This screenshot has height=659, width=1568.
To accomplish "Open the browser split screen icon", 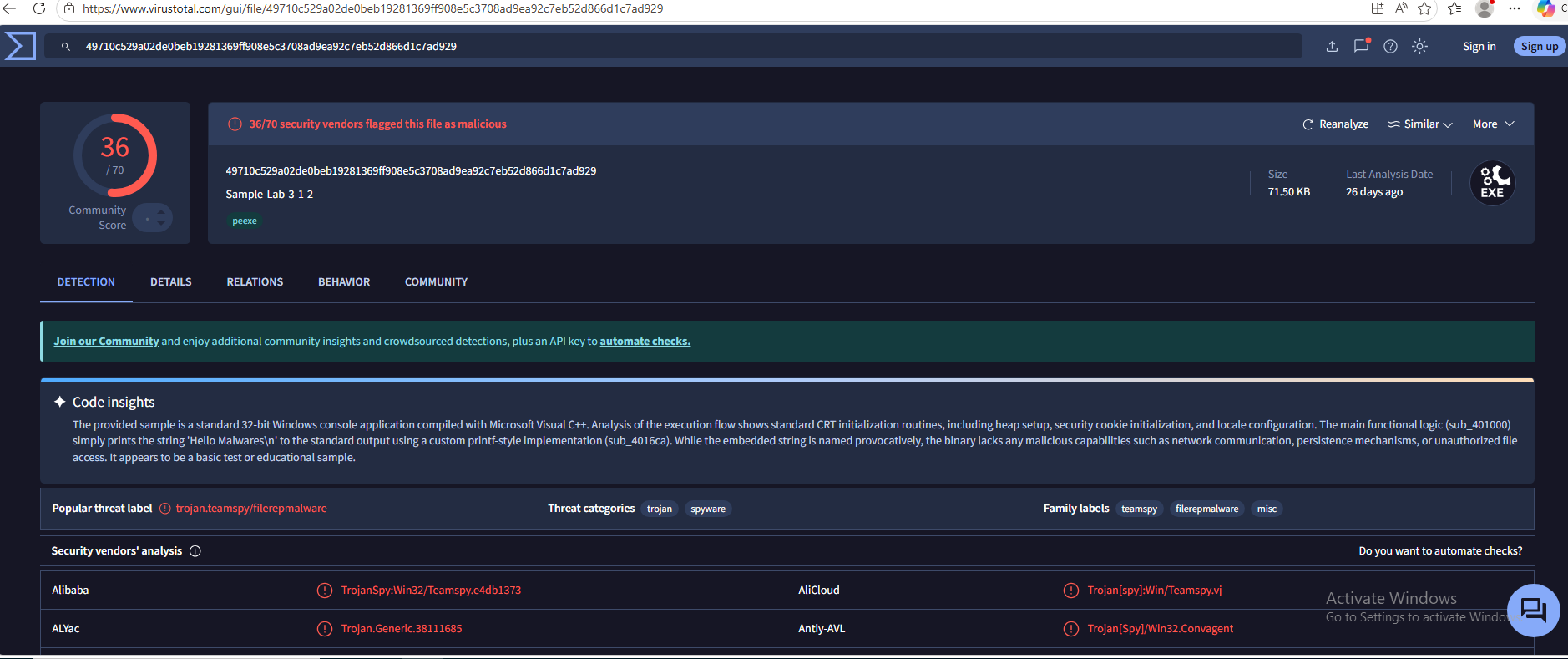I will pos(1378,8).
